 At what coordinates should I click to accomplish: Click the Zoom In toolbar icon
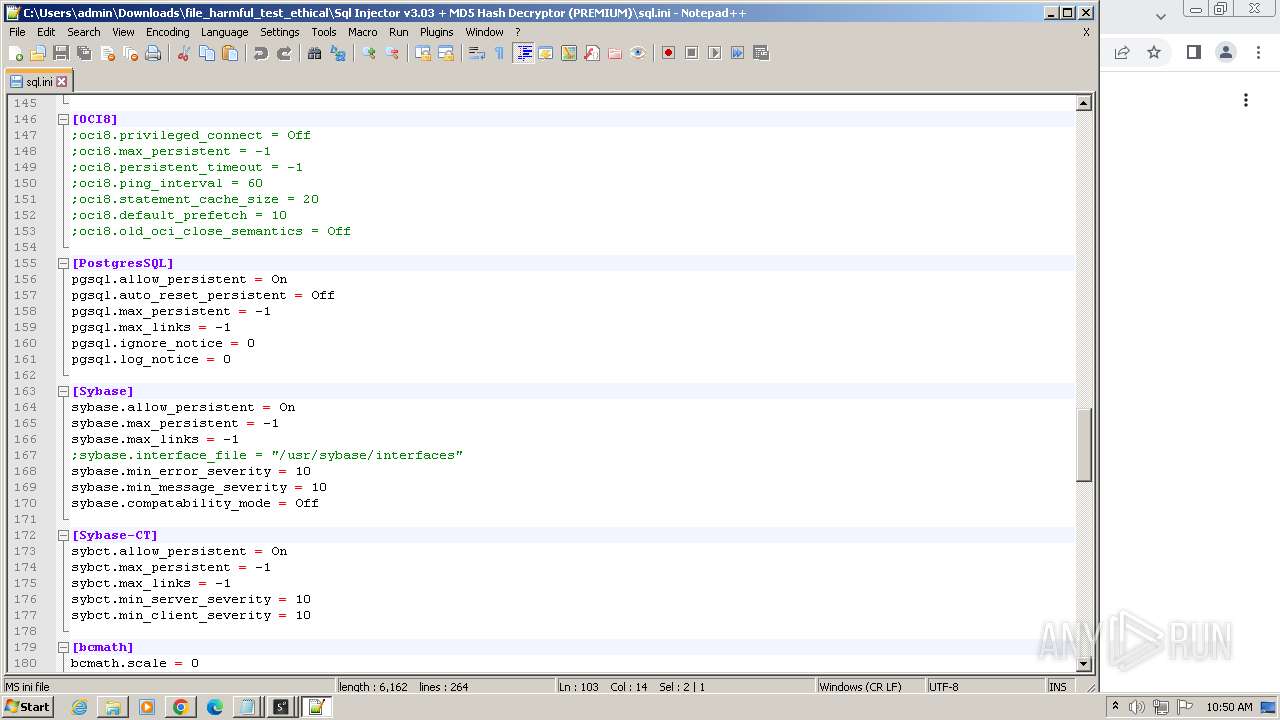369,53
